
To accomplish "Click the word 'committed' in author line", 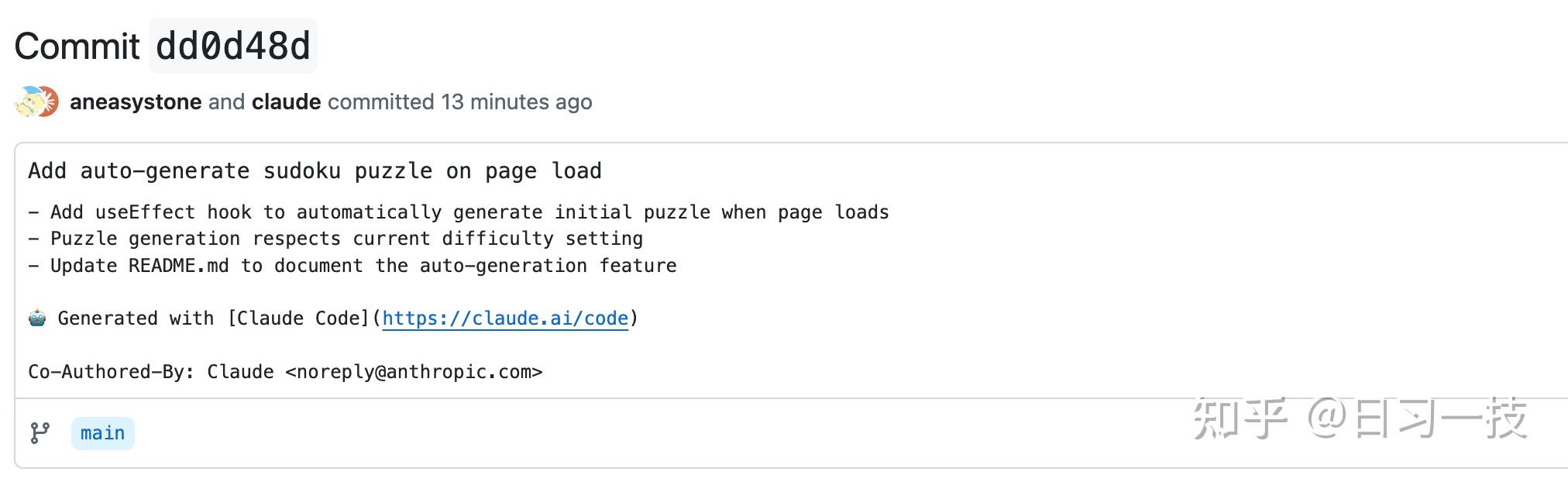I will point(381,102).
